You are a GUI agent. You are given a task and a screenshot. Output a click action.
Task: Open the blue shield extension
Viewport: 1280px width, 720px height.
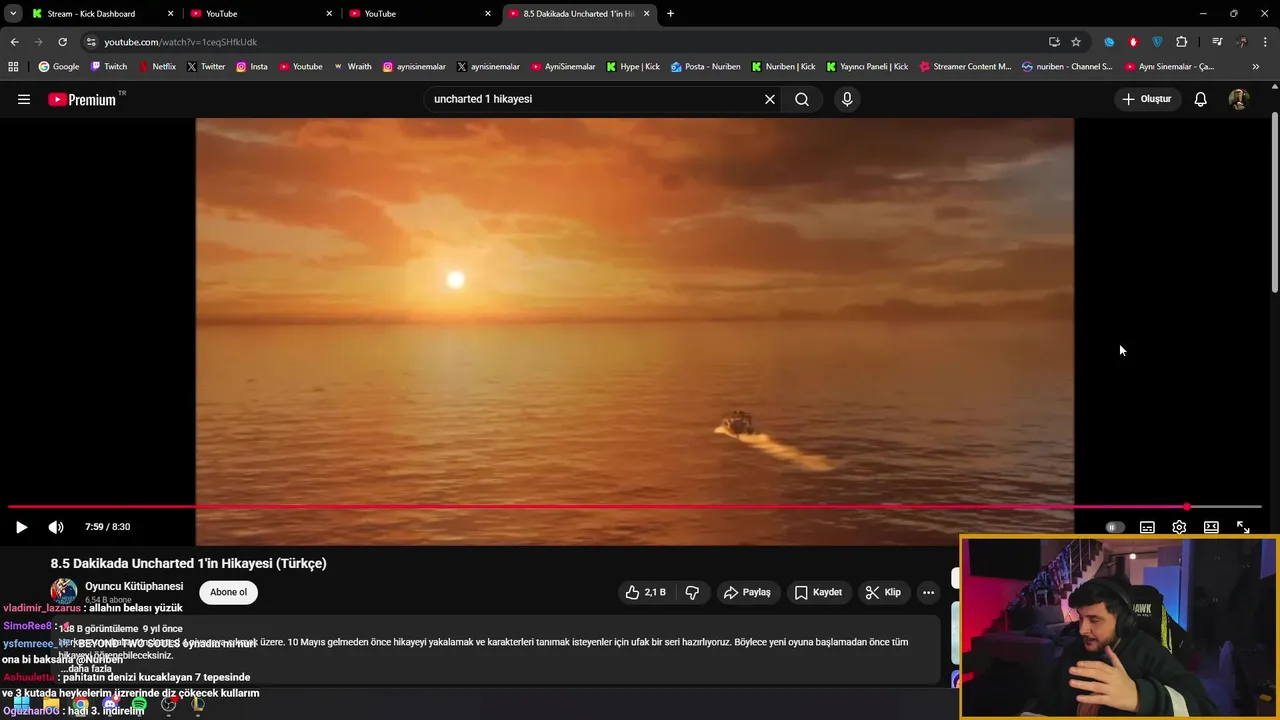(1157, 42)
